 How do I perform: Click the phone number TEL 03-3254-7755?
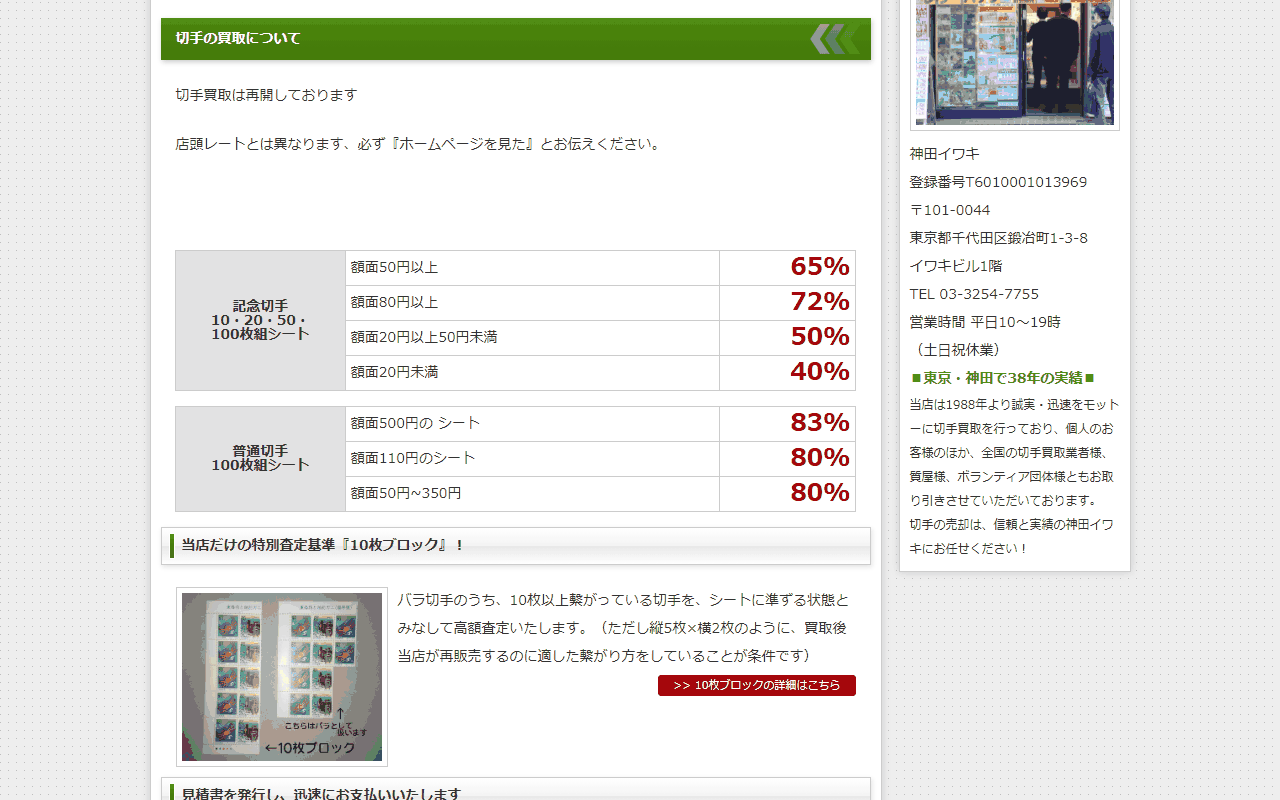(974, 294)
